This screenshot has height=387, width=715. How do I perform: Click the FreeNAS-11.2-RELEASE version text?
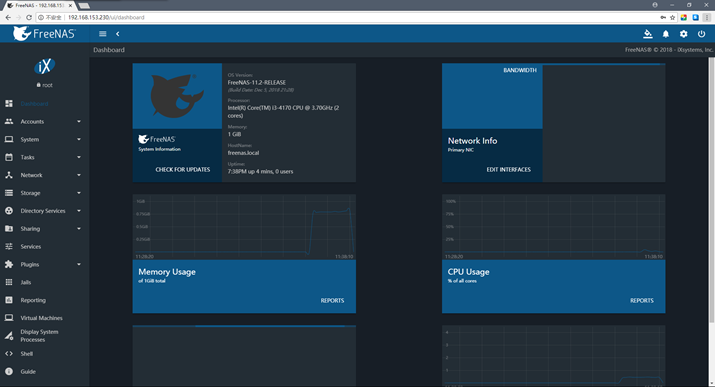(257, 83)
